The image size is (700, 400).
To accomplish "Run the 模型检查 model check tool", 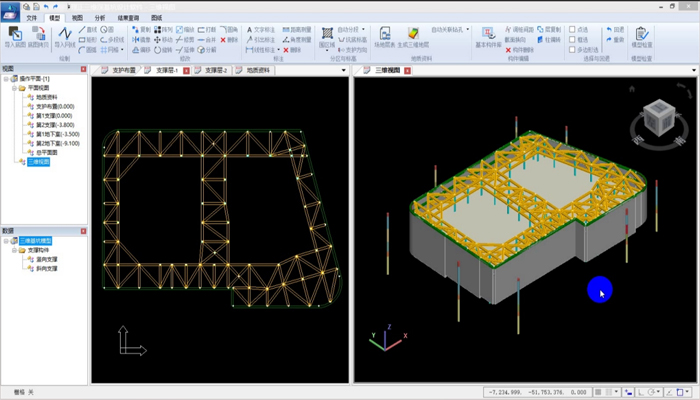I will [642, 36].
